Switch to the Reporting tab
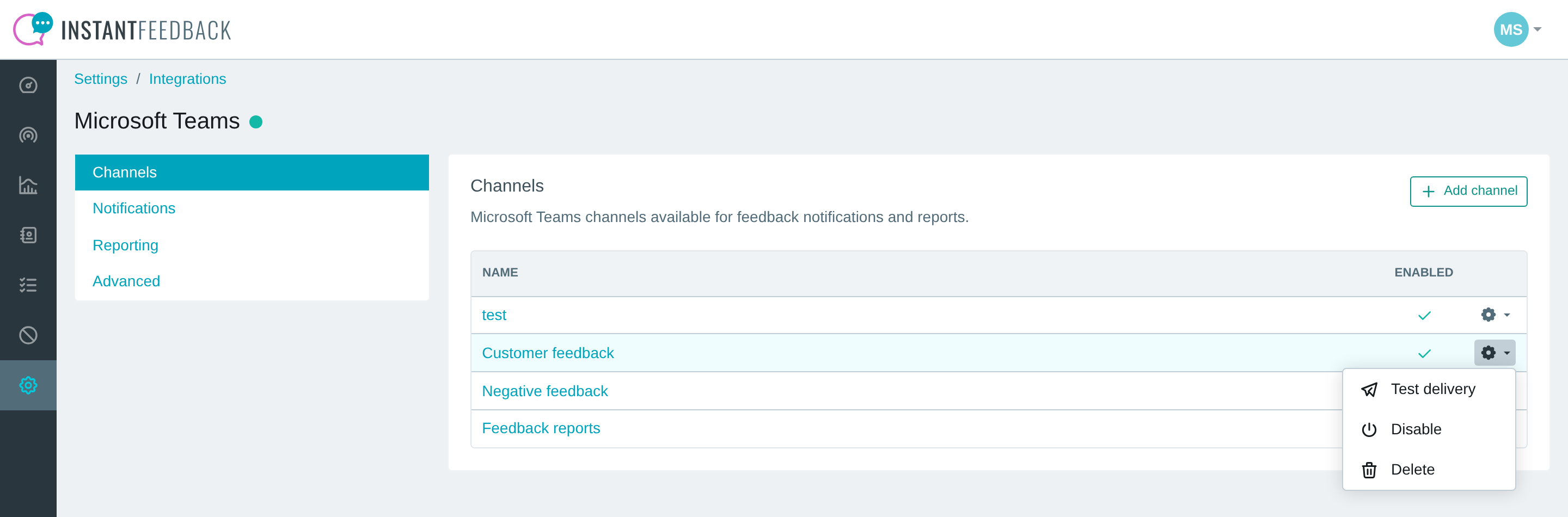1568x517 pixels. 252,245
